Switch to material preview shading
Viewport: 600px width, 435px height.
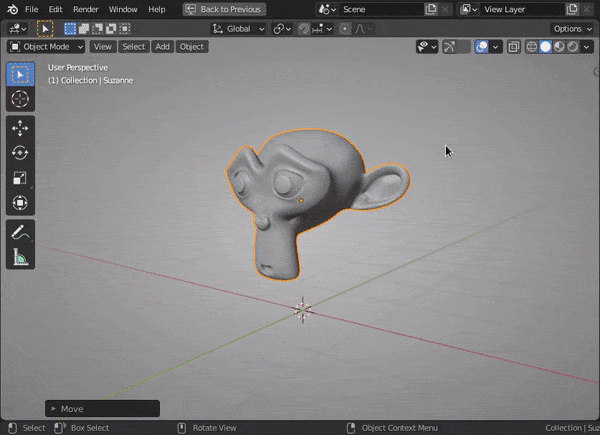click(559, 47)
